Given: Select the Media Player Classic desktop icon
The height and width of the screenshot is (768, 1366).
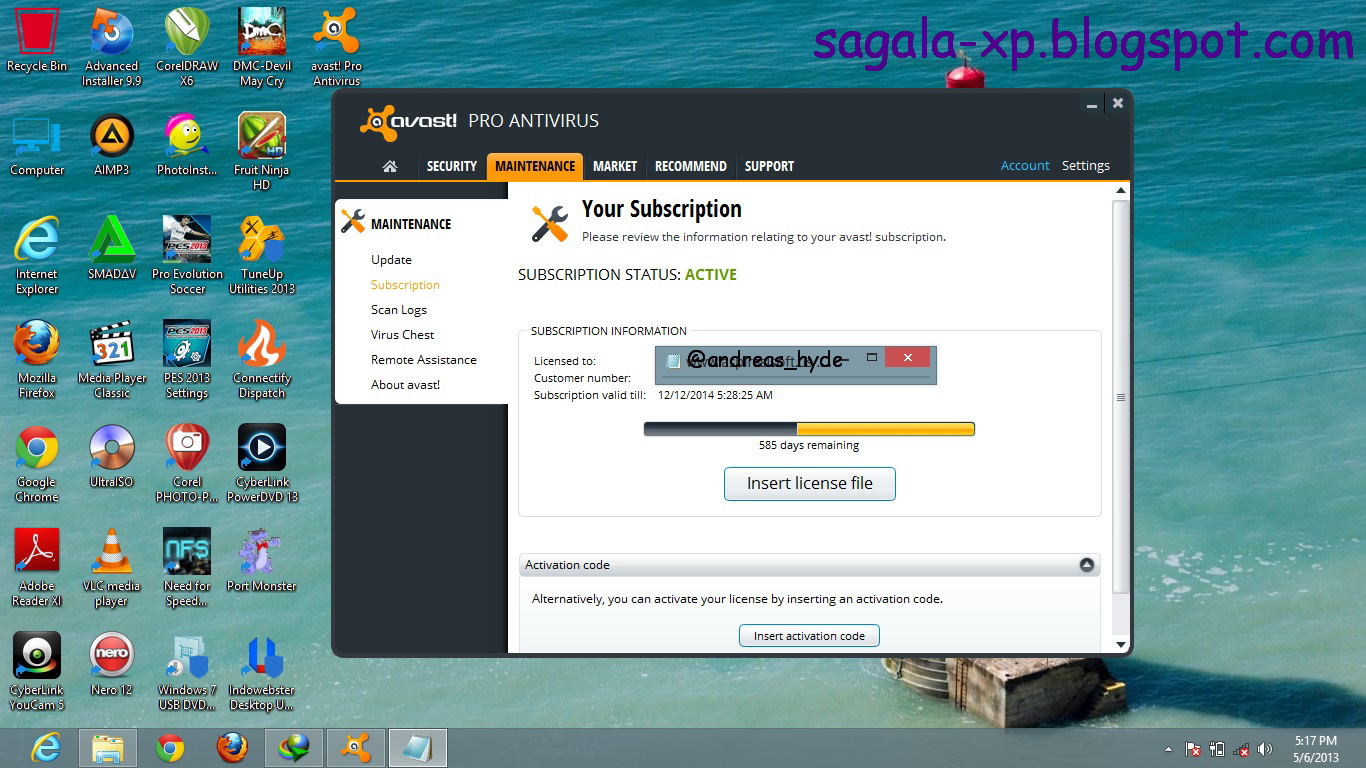Looking at the screenshot, I should (112, 360).
